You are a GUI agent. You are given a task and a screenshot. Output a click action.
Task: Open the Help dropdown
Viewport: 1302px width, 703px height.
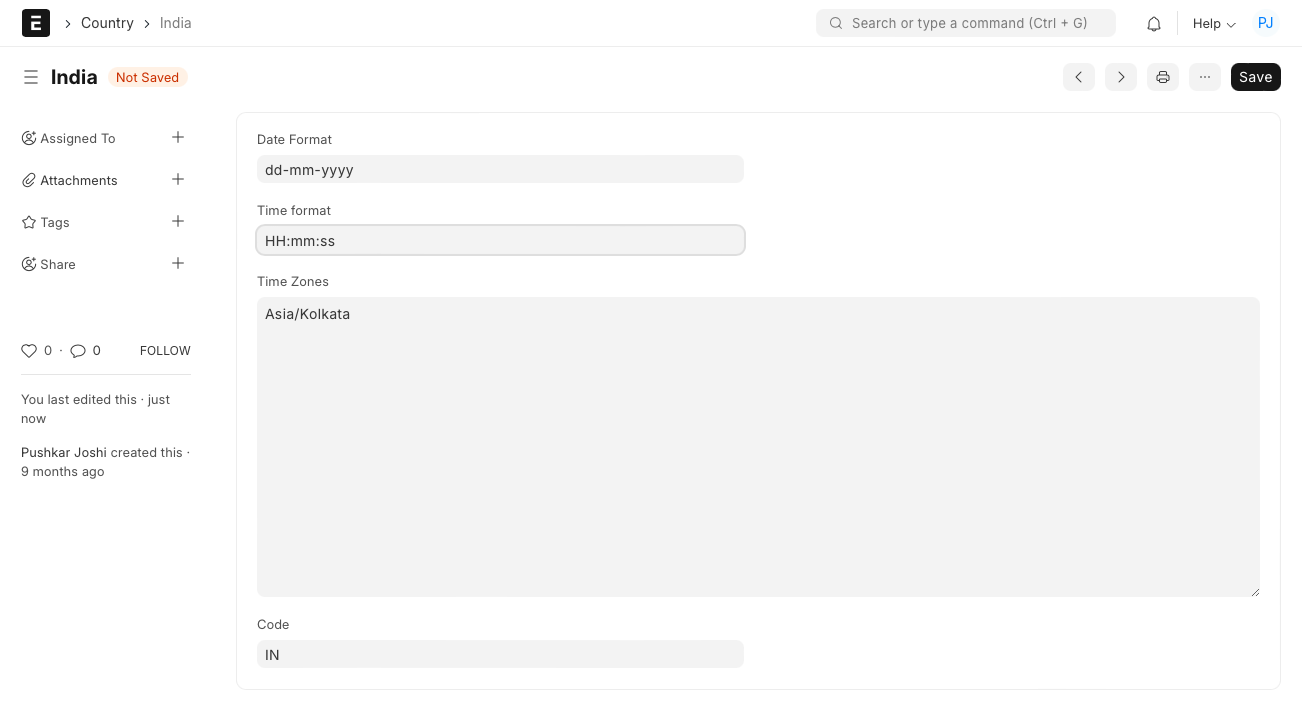1212,23
